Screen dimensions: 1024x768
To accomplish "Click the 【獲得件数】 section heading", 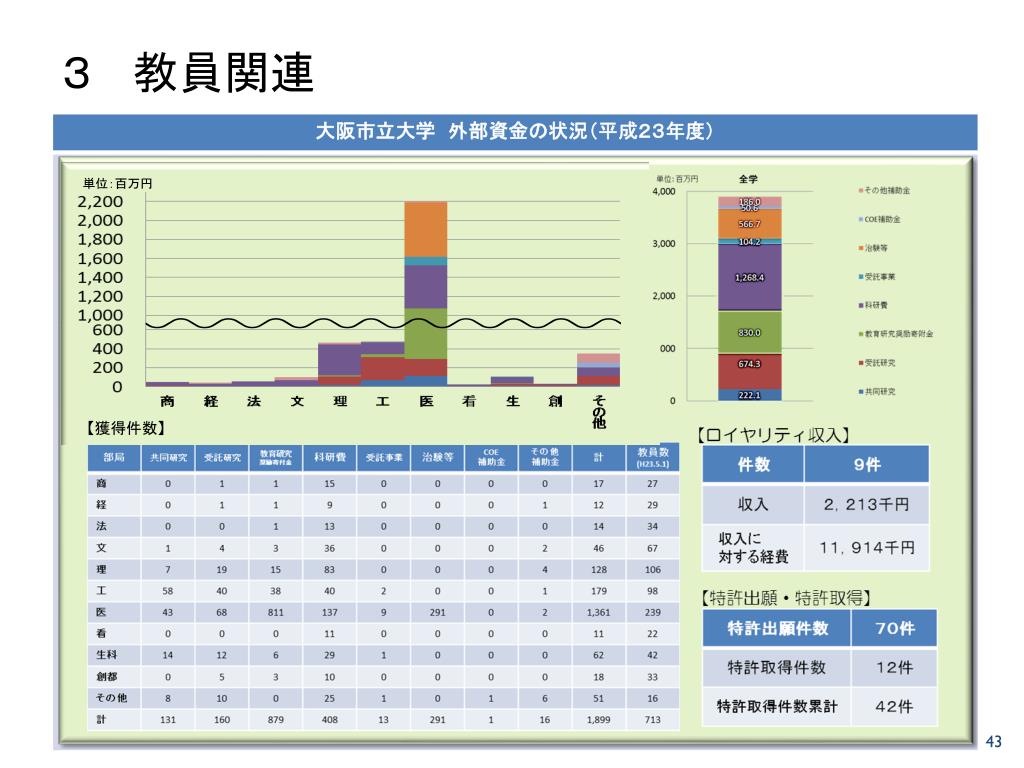I will (125, 428).
